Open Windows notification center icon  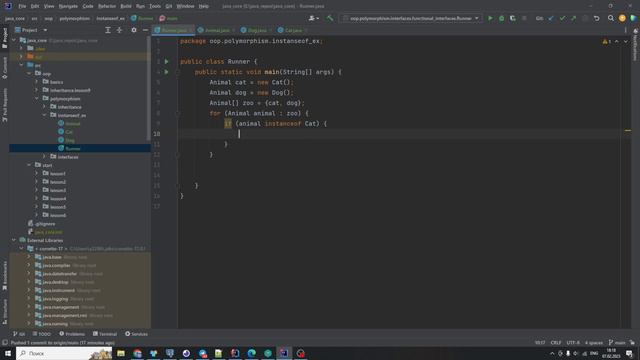pyautogui.click(x=629, y=353)
